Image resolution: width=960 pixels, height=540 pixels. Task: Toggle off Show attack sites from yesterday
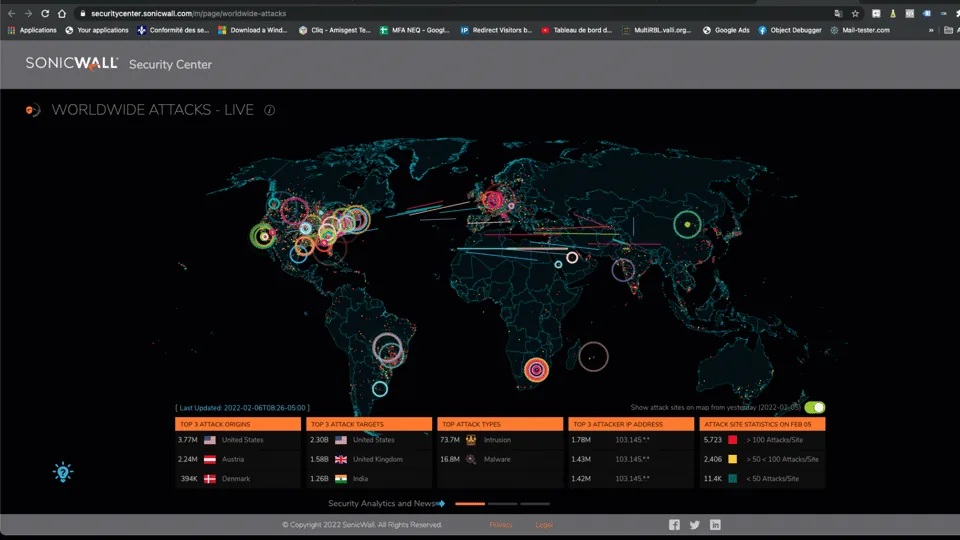point(815,407)
